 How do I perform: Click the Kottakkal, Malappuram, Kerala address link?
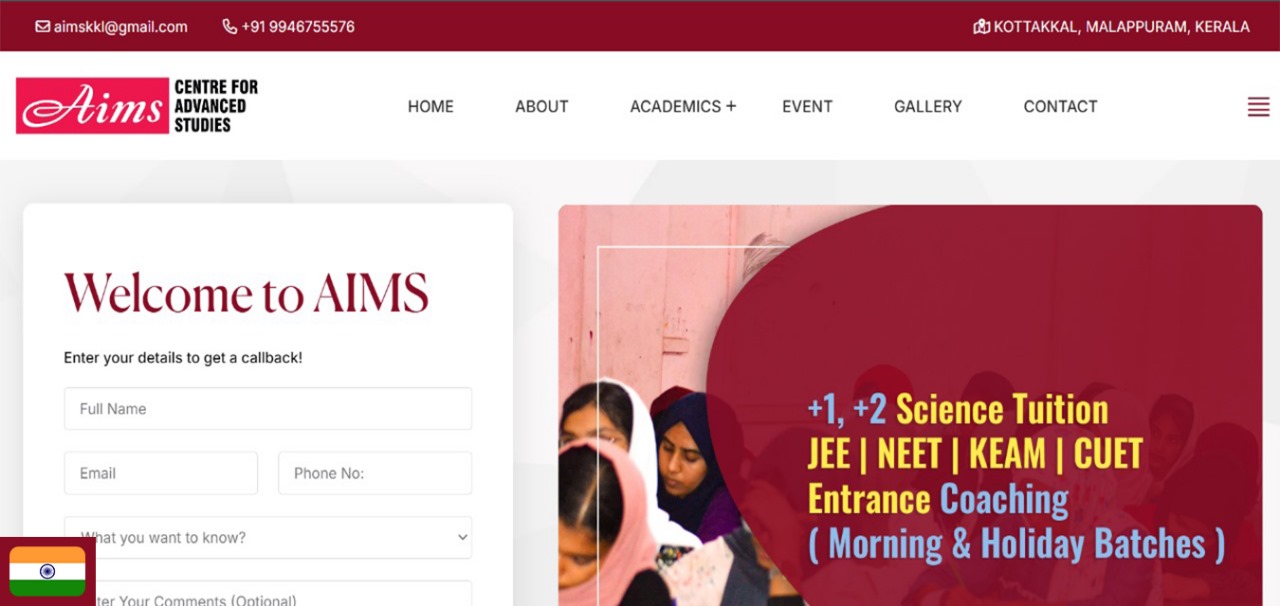[1121, 27]
